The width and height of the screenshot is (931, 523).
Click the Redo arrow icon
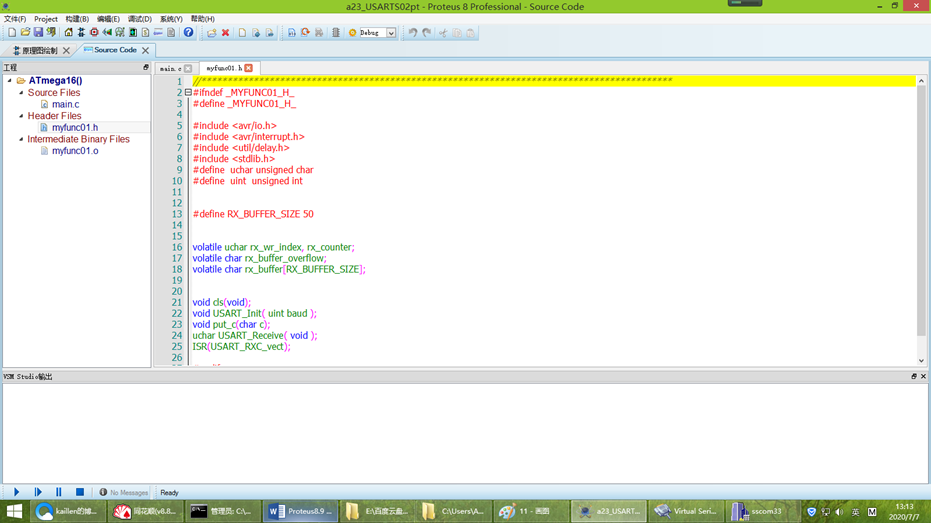coord(427,33)
